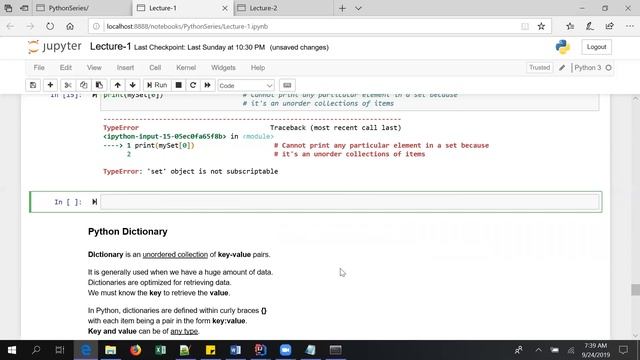Screen dimensions: 640x360
Task: Run empty cell with side run icon
Action: [94, 202]
